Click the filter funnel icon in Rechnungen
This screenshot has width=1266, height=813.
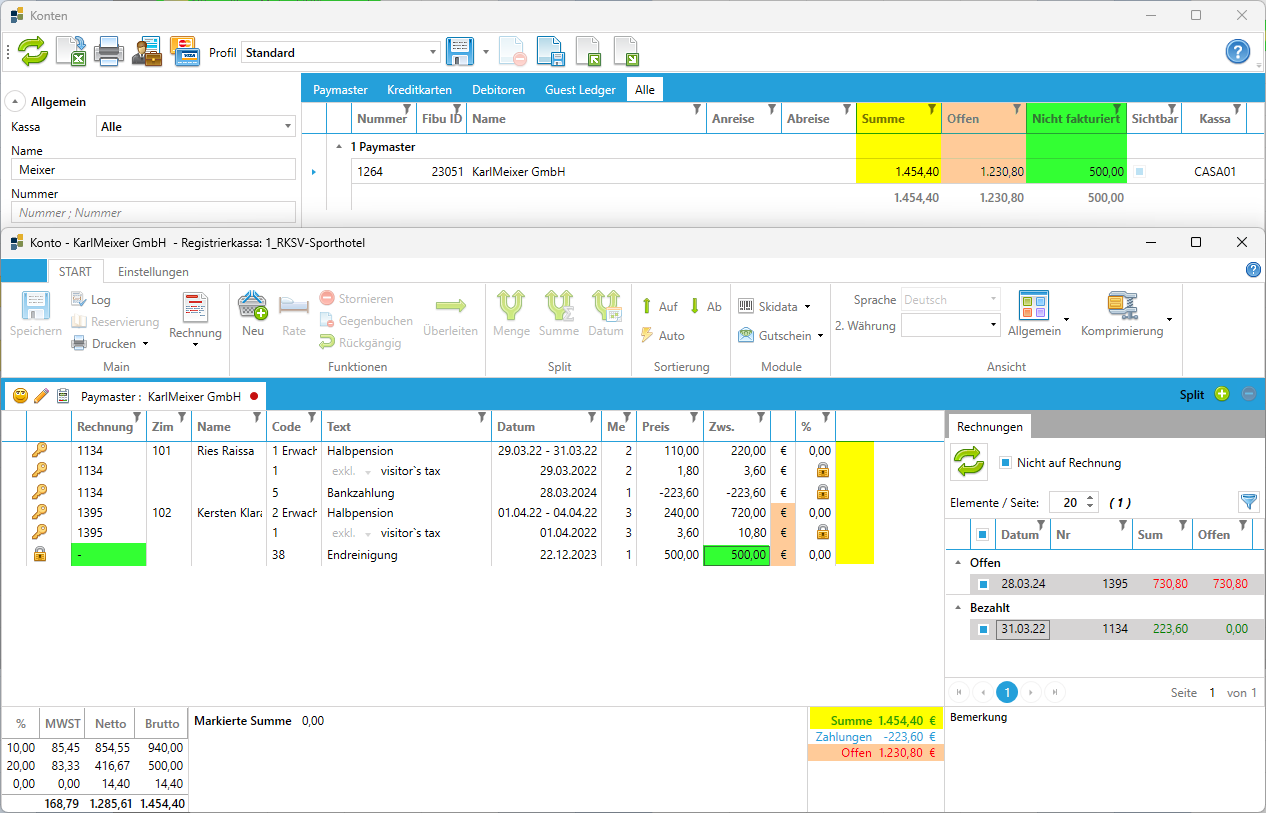tap(1248, 502)
